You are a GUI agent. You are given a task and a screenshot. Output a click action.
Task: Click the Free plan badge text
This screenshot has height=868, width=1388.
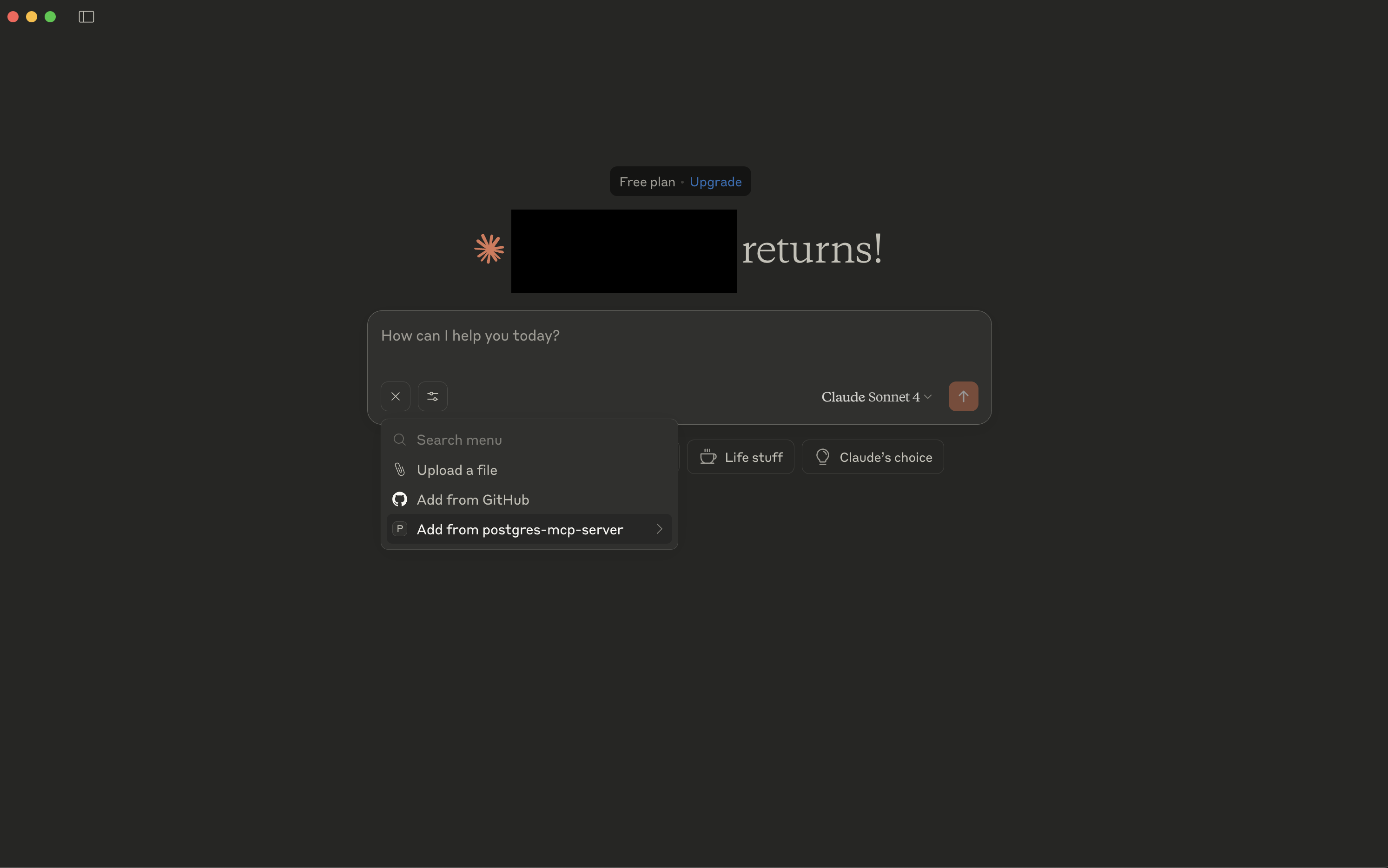(x=647, y=182)
